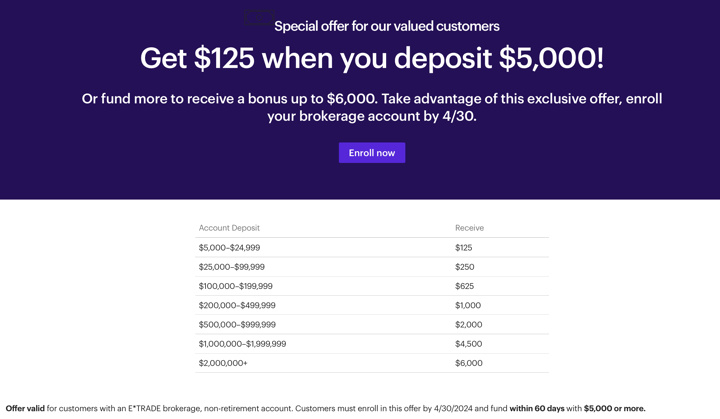Click the Enroll now button
Screen dimensions: 720x419
click(372, 153)
